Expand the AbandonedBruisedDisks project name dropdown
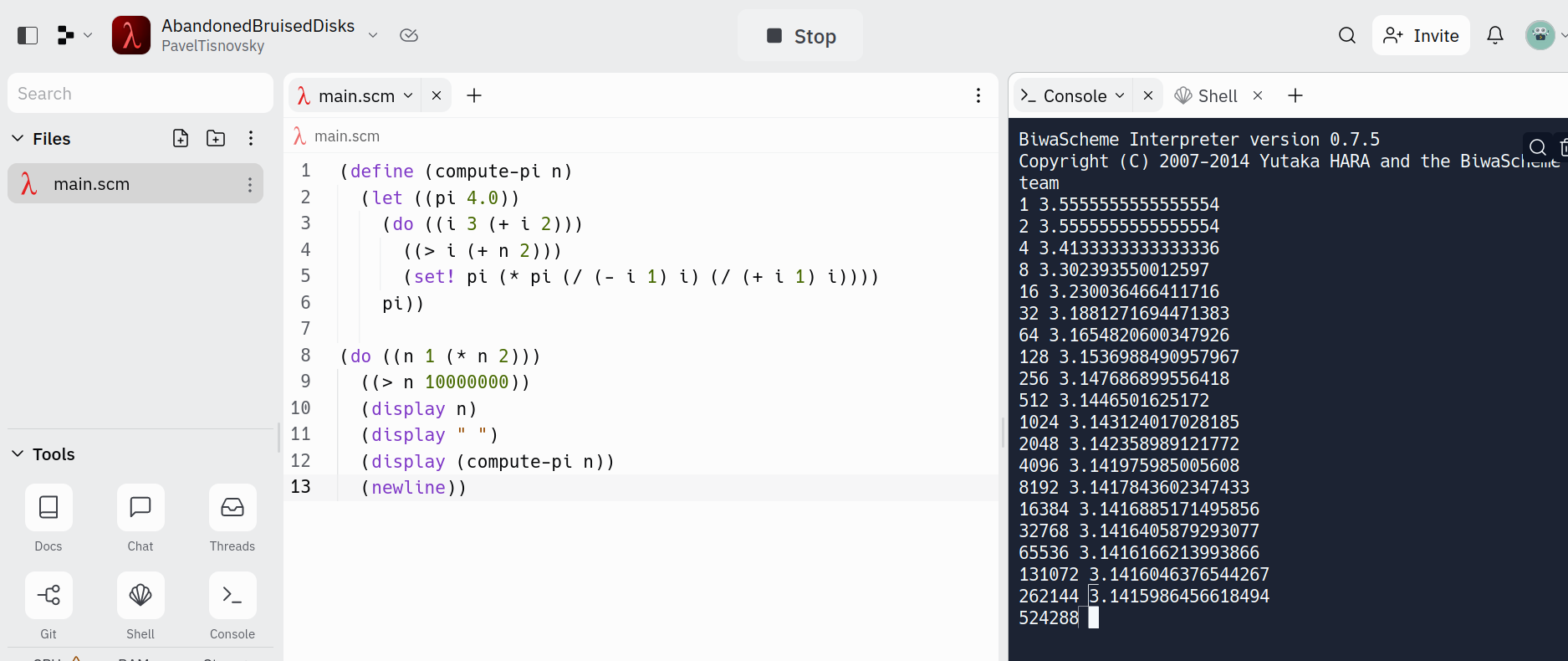 [x=373, y=35]
